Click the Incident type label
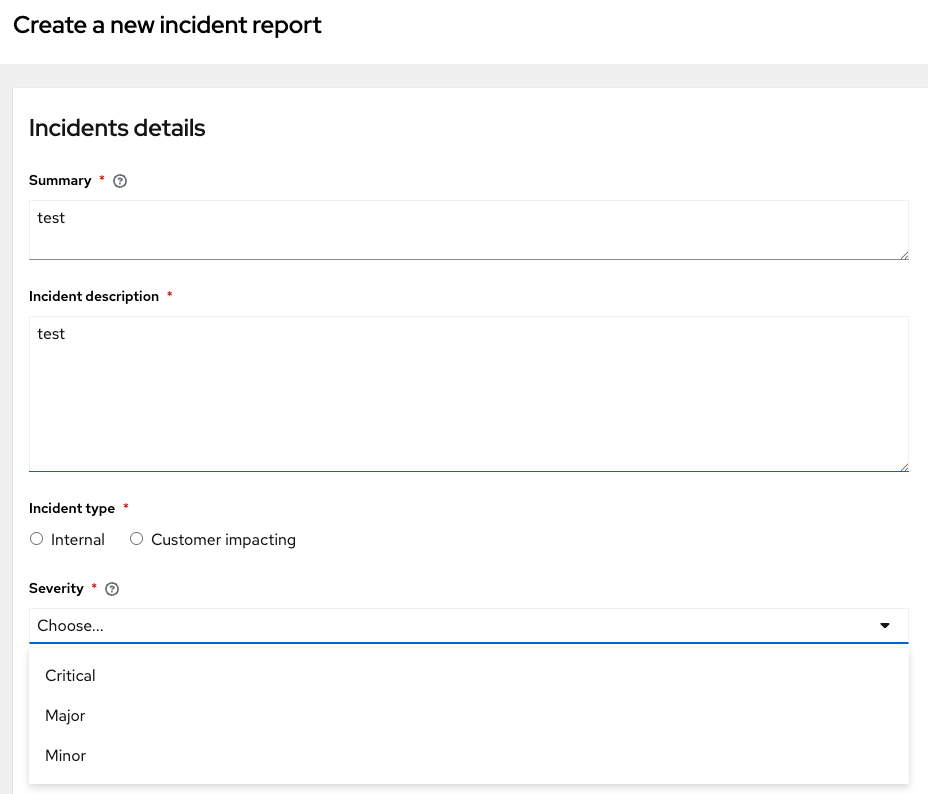928x794 pixels. click(72, 509)
